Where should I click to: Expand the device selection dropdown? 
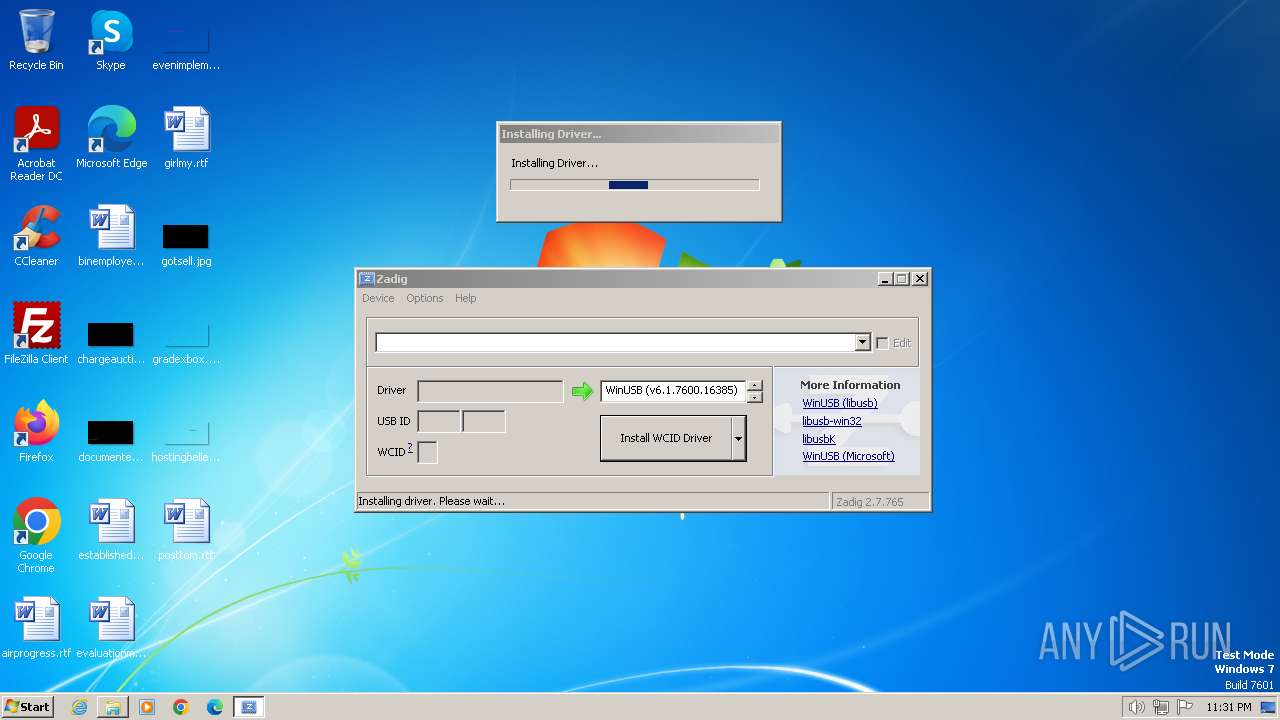click(x=862, y=343)
